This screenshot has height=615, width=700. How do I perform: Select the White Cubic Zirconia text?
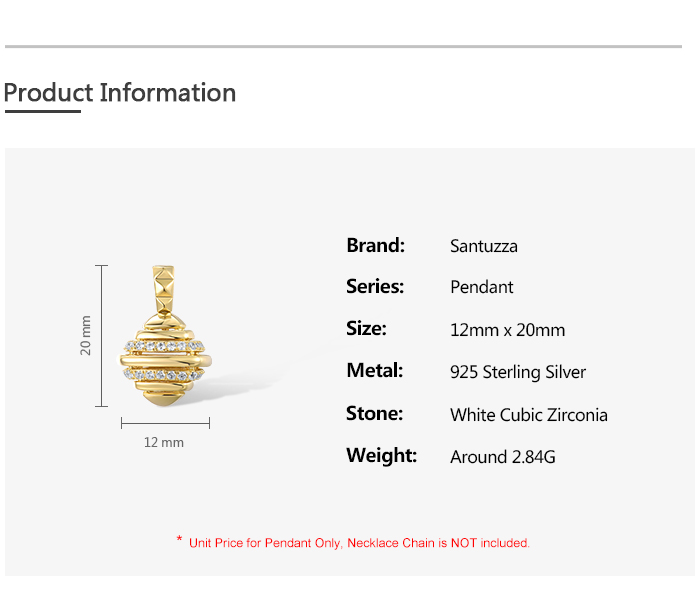click(x=529, y=415)
